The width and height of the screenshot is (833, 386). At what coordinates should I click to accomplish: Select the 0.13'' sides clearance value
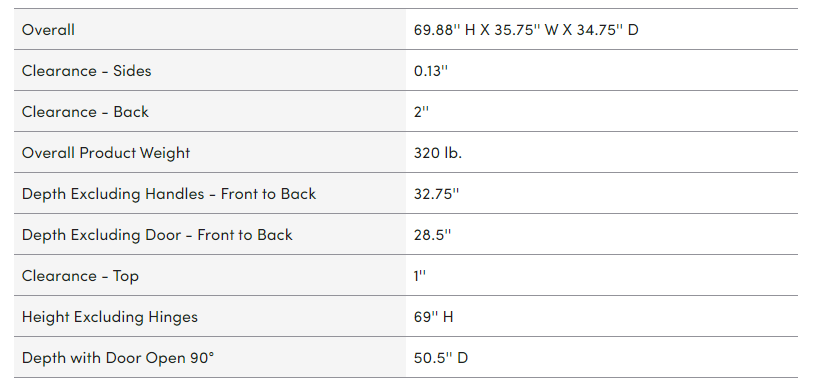[x=431, y=71]
